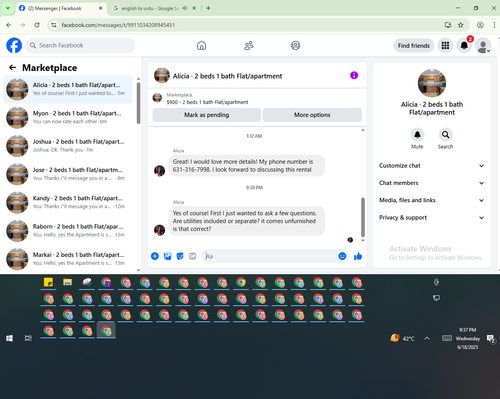Screen dimensions: 500x399
Task: Click the GIF picker icon
Action: (192, 256)
